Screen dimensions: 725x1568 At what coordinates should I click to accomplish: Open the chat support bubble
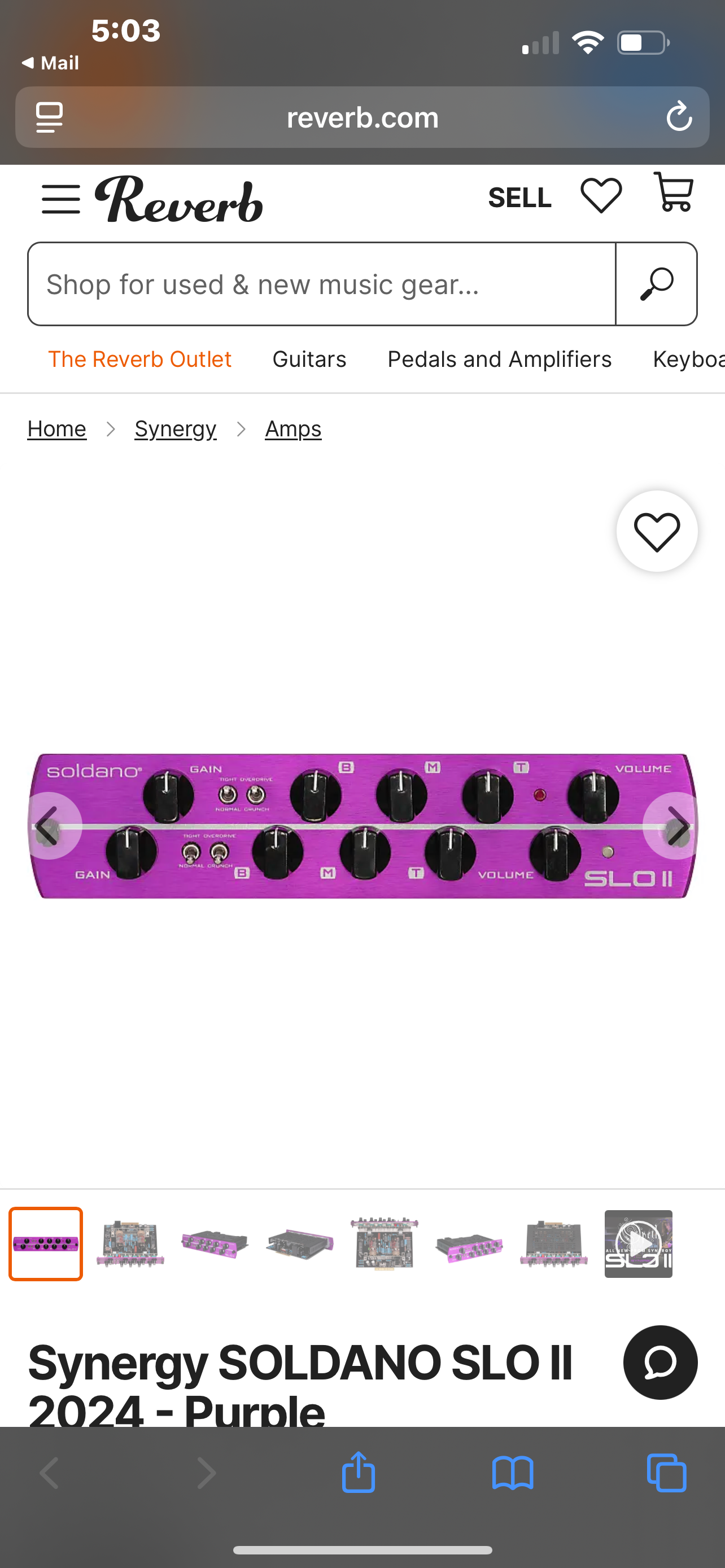tap(660, 1362)
